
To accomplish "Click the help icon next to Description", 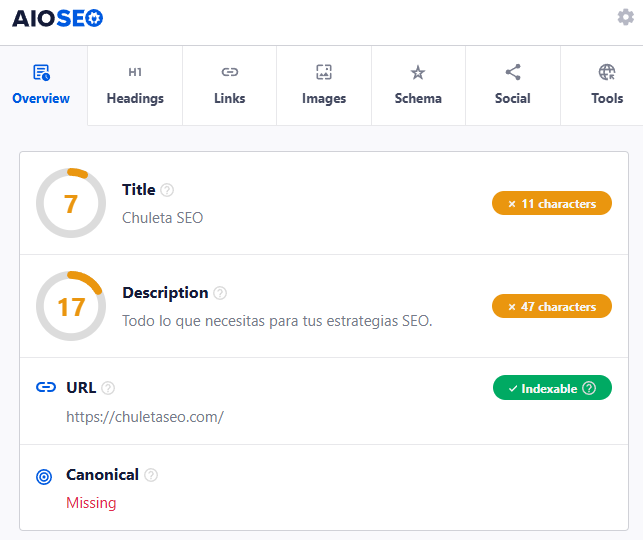I will (x=220, y=293).
